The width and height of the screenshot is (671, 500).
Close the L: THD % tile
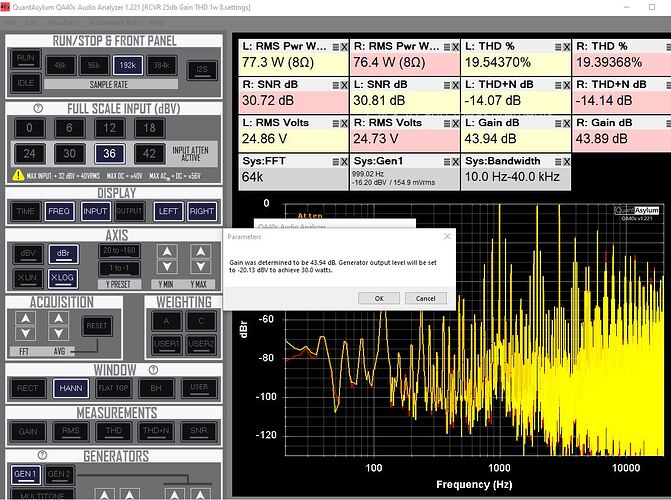pyautogui.click(x=567, y=47)
